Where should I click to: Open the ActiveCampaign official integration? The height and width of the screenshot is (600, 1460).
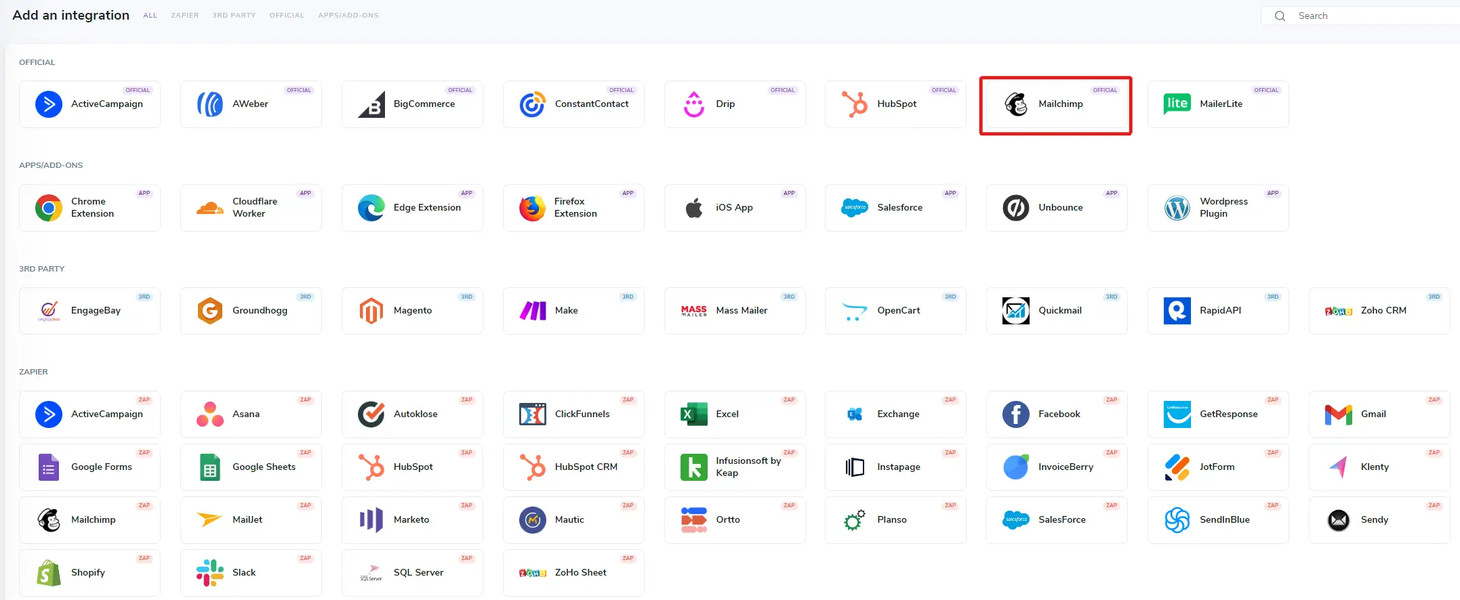pyautogui.click(x=47, y=103)
